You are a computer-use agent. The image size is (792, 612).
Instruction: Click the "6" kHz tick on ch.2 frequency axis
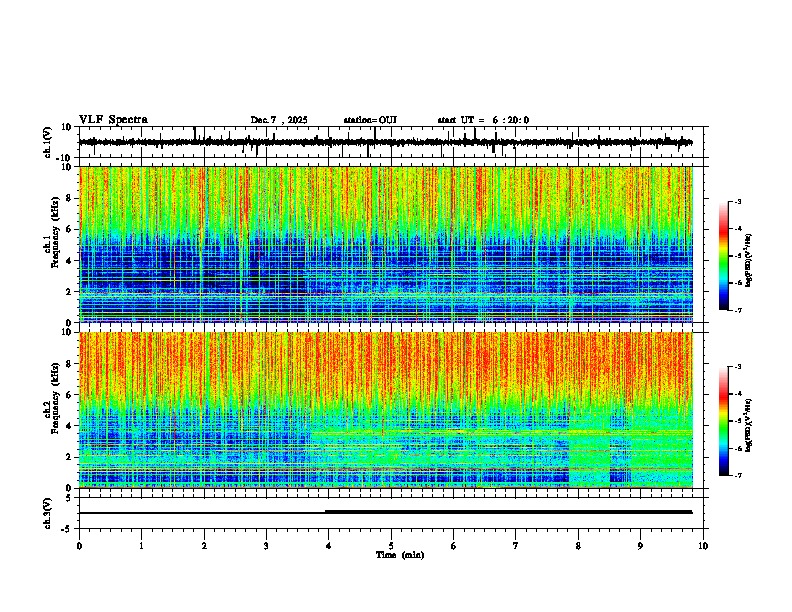click(x=69, y=395)
